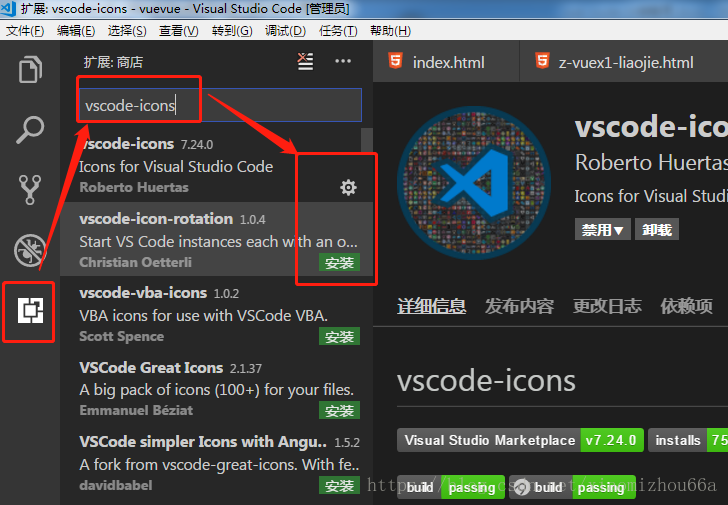Open the 调试(D) menu
This screenshot has width=728, height=505.
click(286, 31)
